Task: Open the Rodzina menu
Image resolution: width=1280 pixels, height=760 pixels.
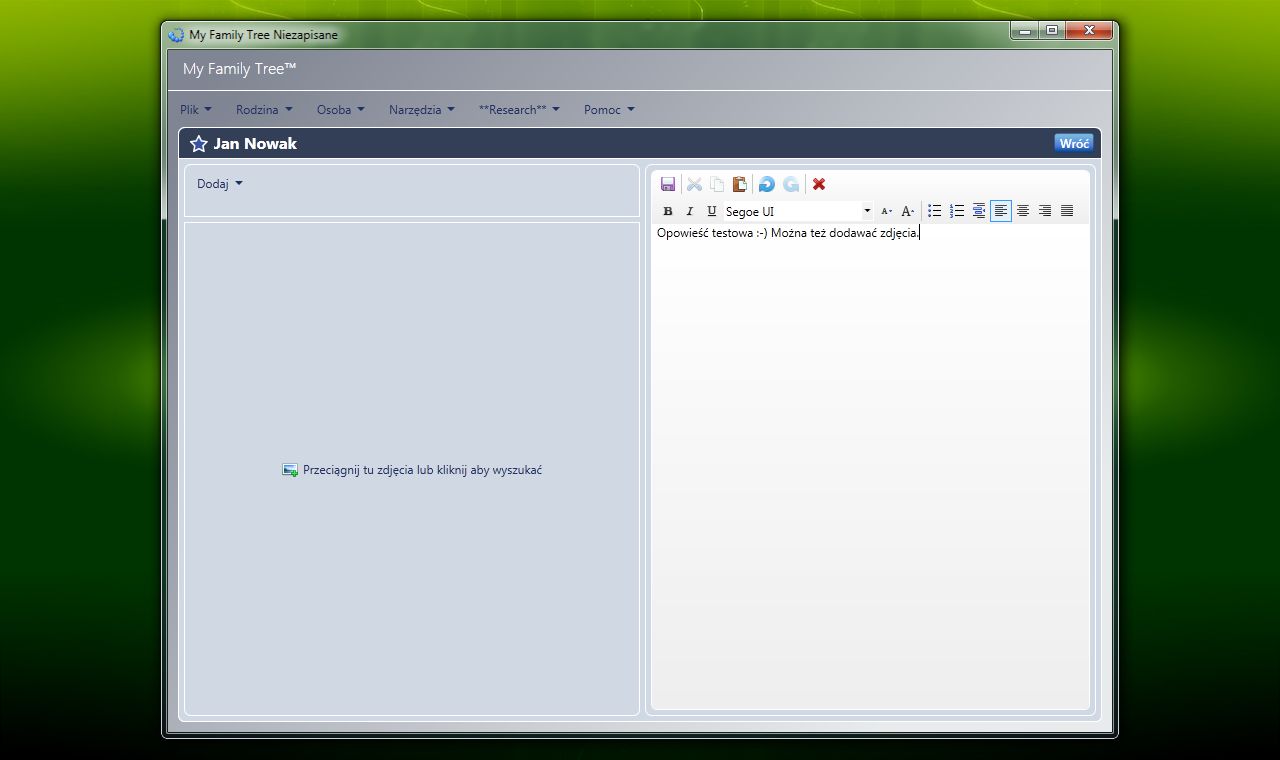Action: 264,110
